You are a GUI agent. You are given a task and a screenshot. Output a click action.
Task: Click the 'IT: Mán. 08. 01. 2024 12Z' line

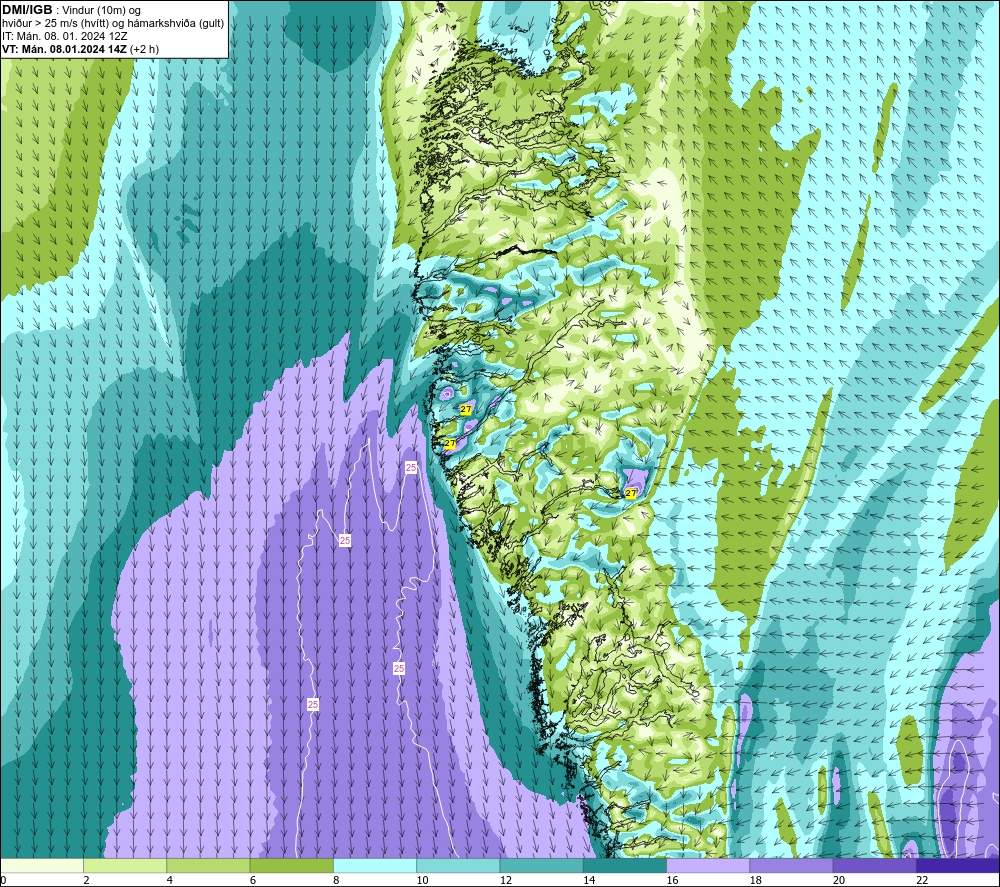65,36
